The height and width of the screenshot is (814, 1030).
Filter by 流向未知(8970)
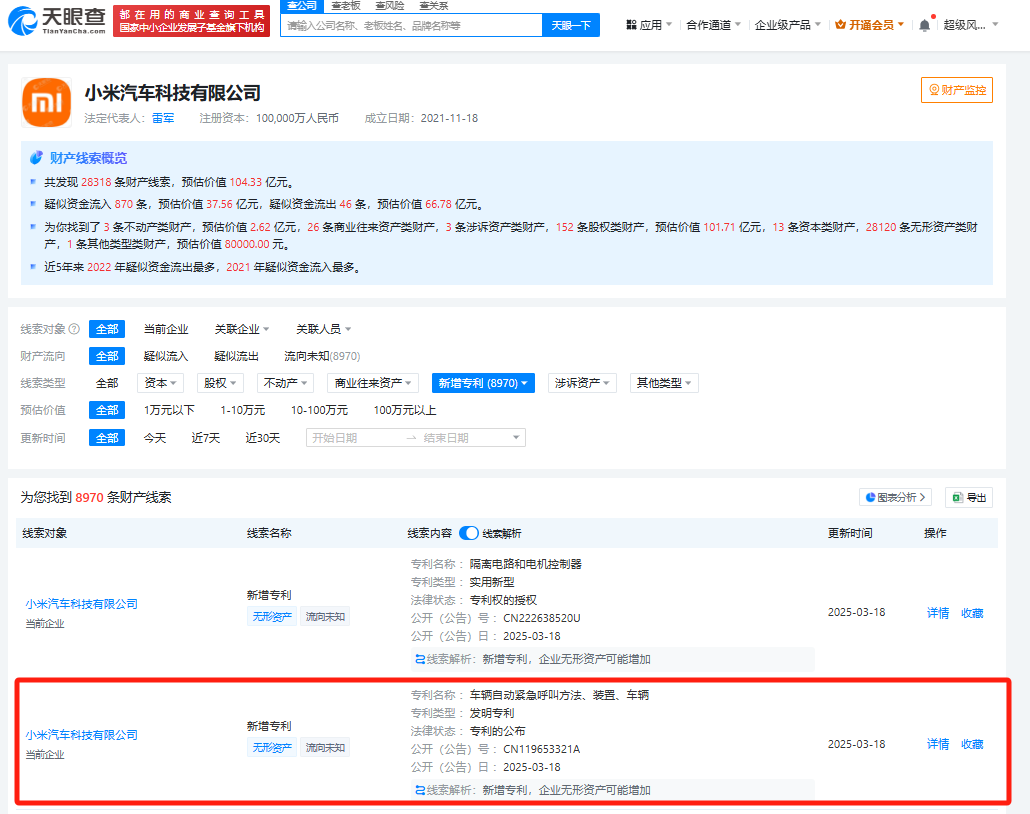[322, 356]
